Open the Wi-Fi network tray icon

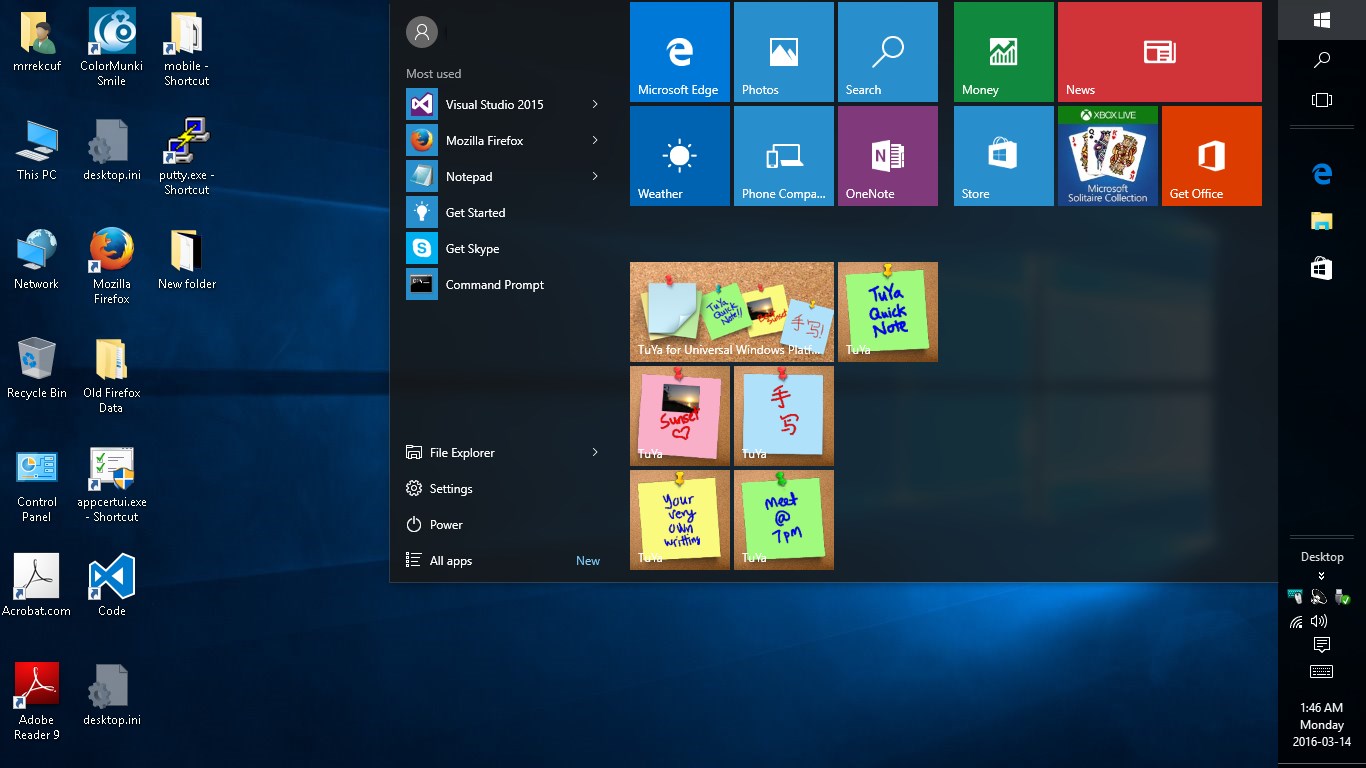[1296, 622]
